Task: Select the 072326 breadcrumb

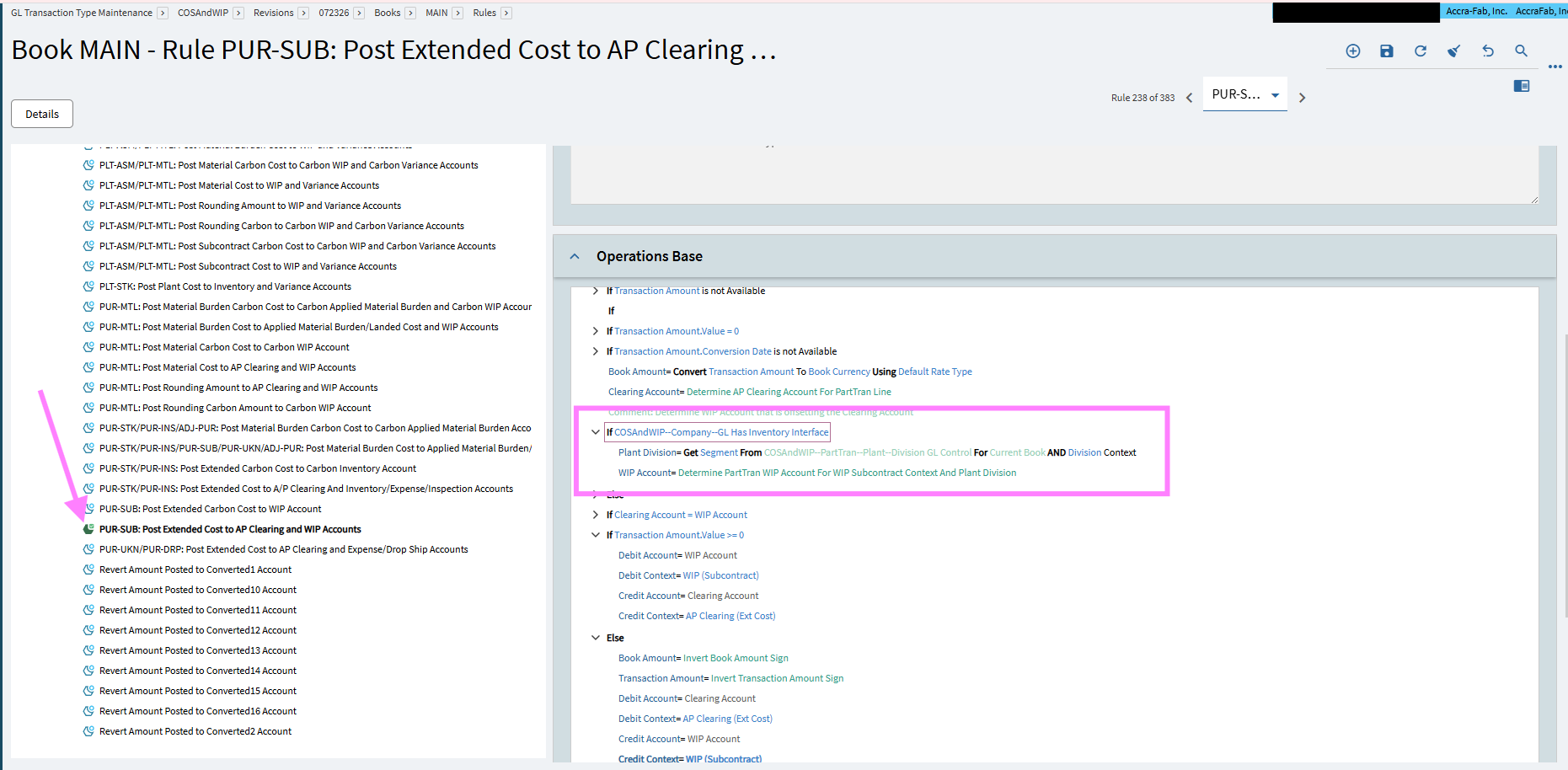Action: click(334, 13)
